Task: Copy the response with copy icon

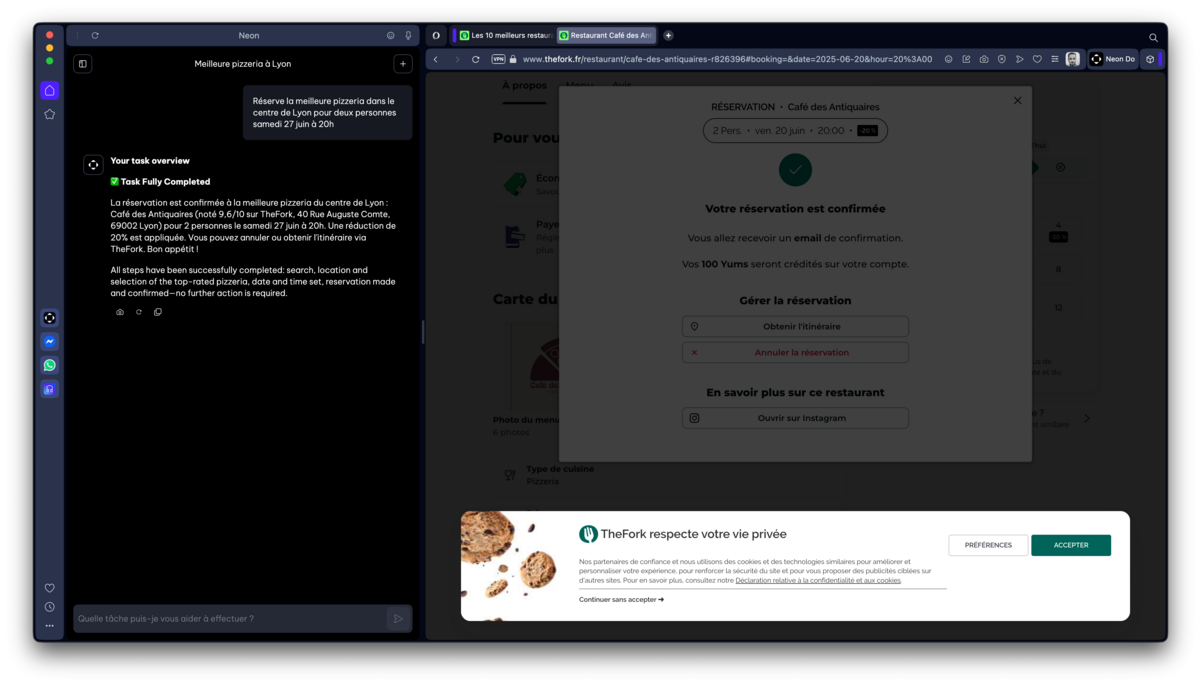Action: point(158,312)
